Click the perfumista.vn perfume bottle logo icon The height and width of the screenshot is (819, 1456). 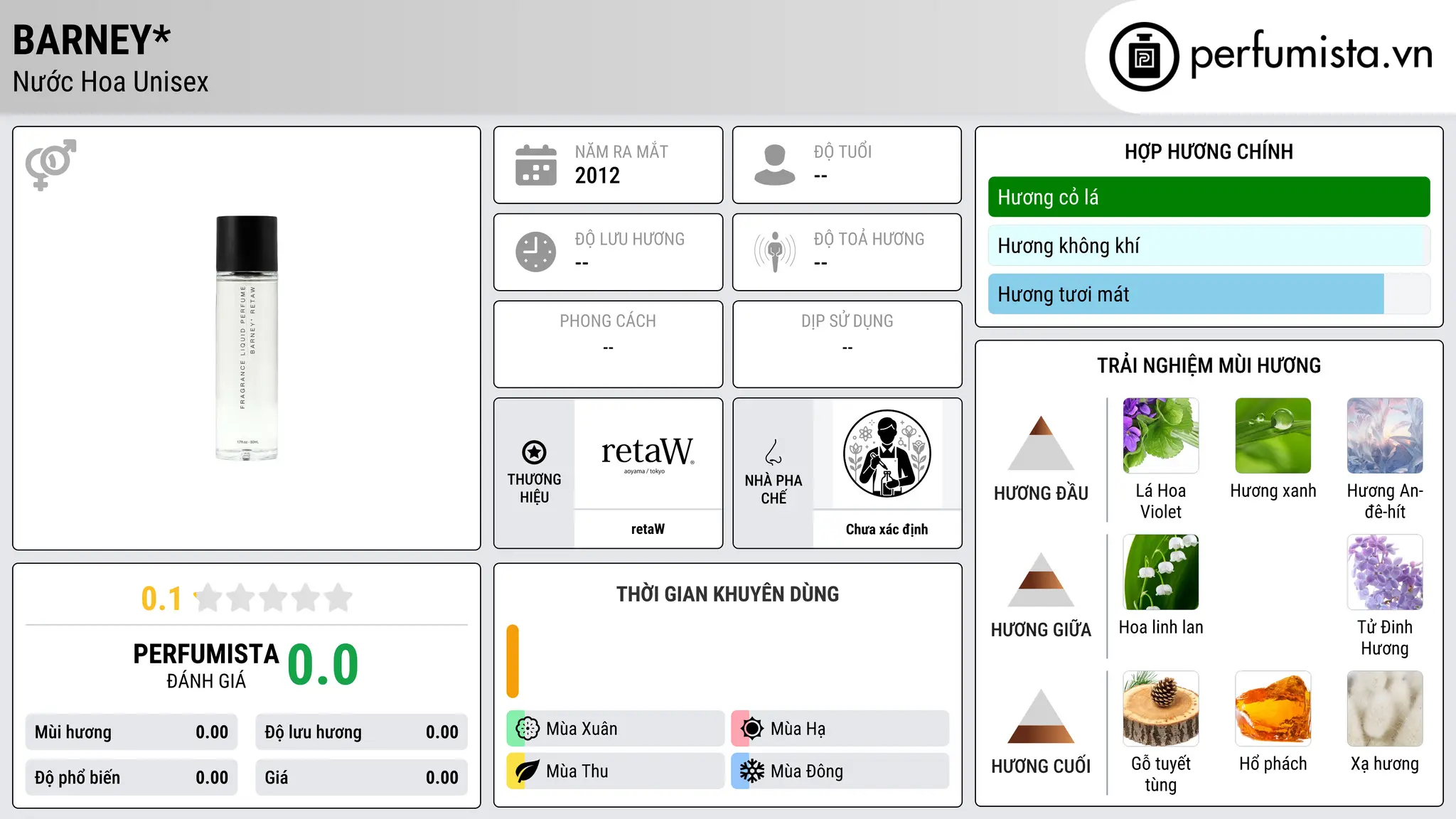click(1144, 57)
